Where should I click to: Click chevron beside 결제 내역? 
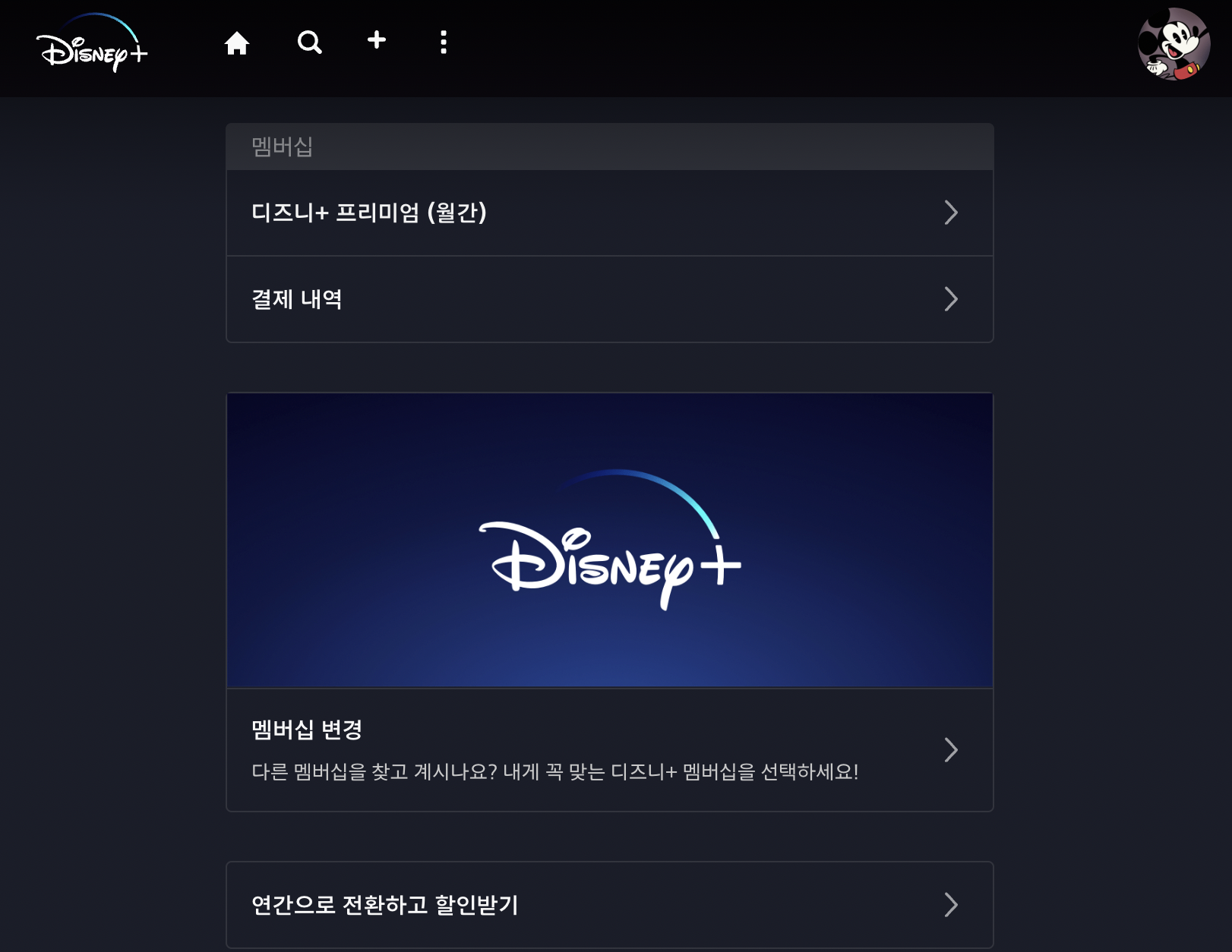pos(951,299)
